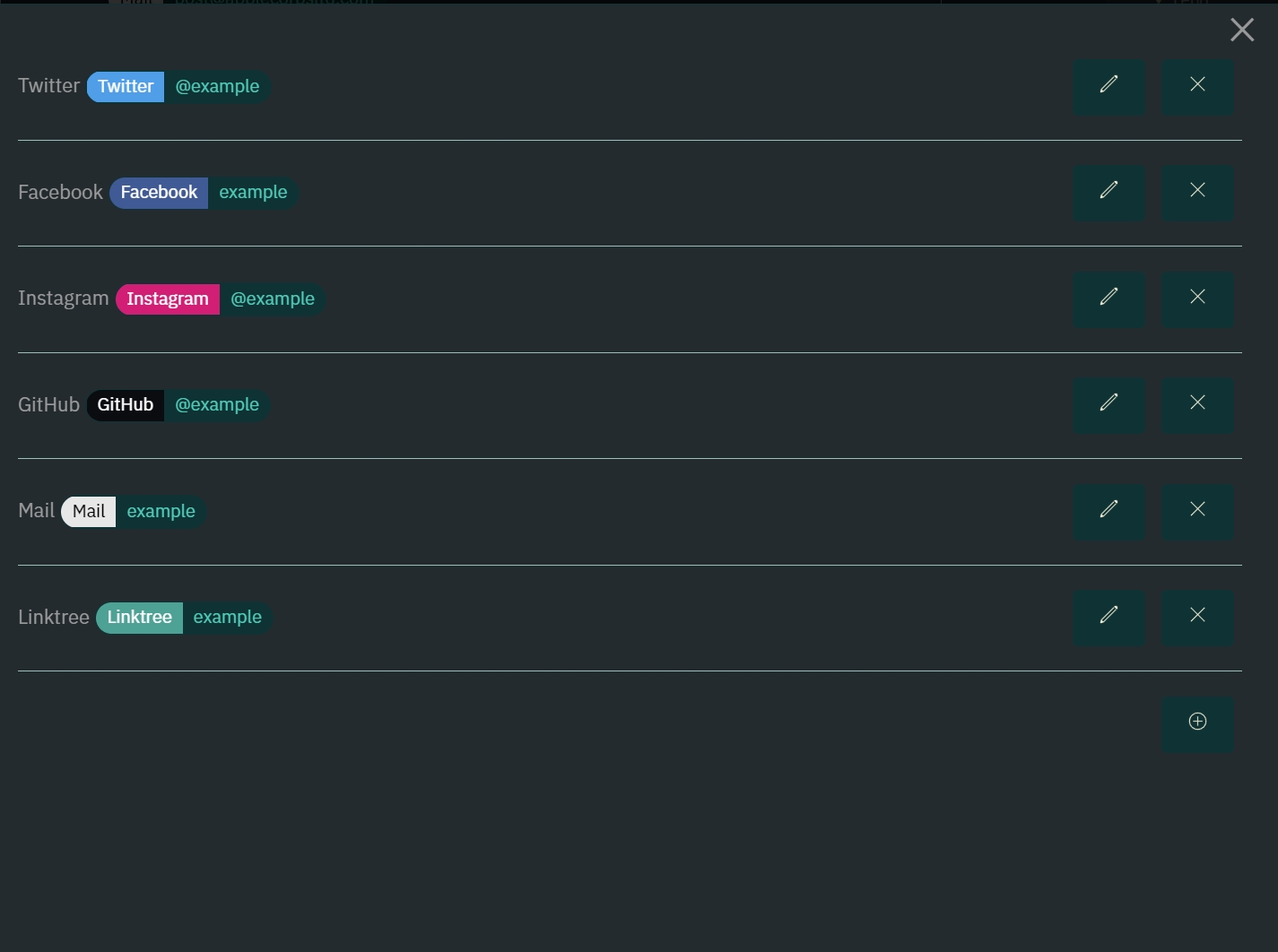Image resolution: width=1278 pixels, height=952 pixels.
Task: Open the Twitter @example badge link
Action: pos(179,86)
